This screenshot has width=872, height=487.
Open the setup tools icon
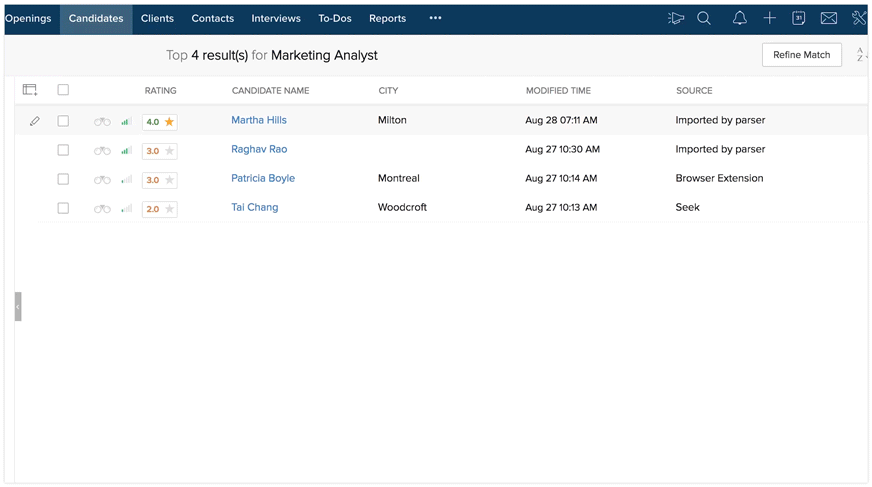coord(859,18)
